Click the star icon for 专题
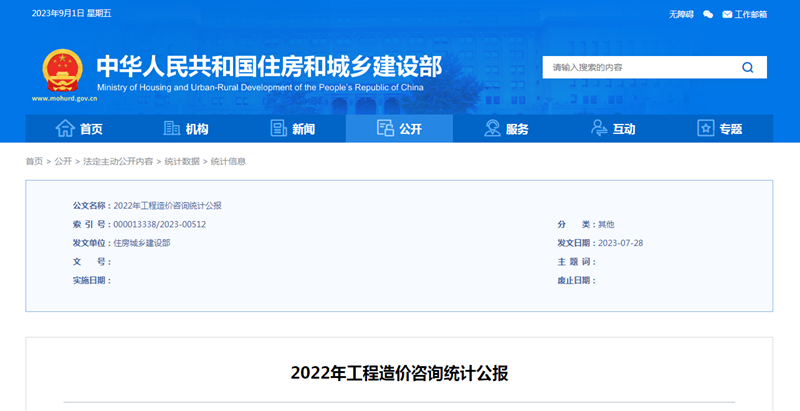800x411 pixels. (706, 128)
